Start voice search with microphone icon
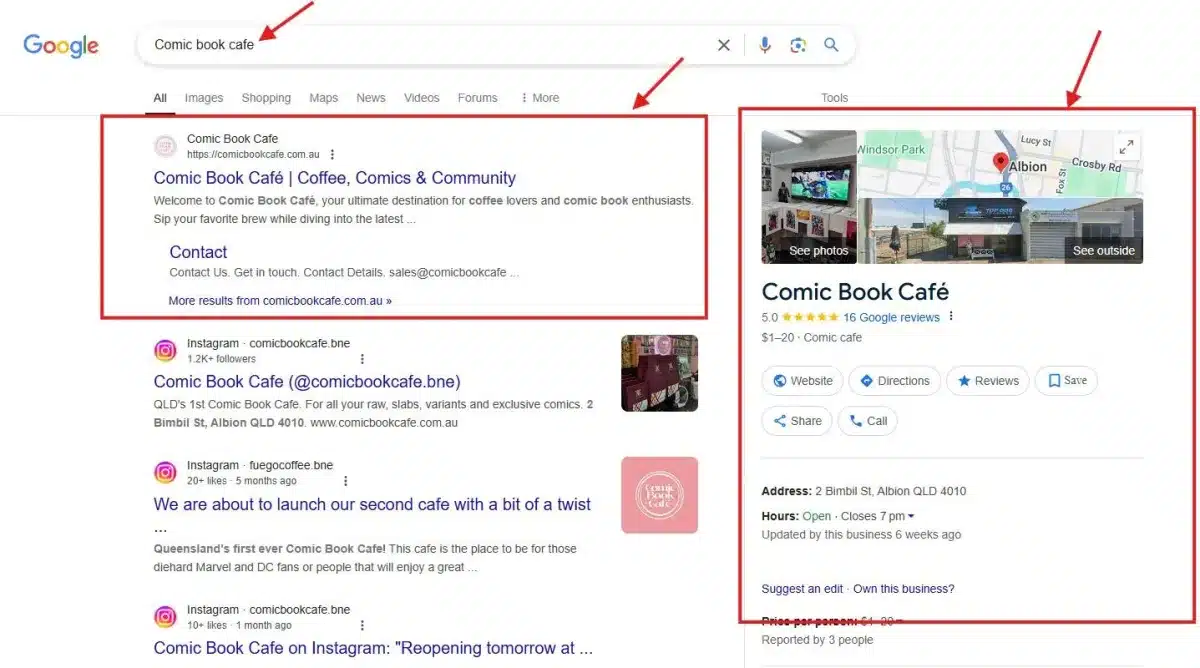Viewport: 1200px width, 668px height. (765, 45)
